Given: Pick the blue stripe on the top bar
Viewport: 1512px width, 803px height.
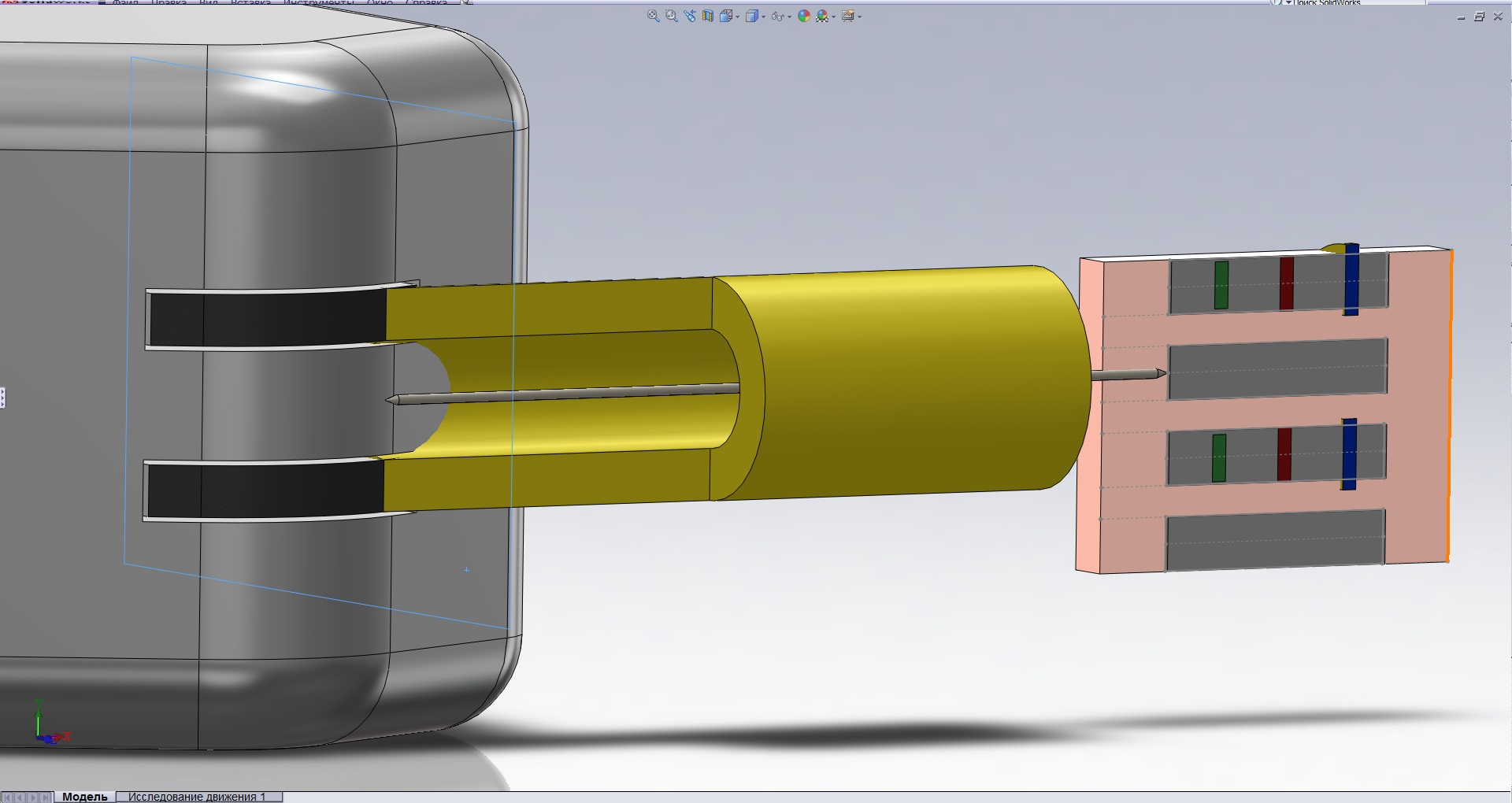Looking at the screenshot, I should [1351, 279].
